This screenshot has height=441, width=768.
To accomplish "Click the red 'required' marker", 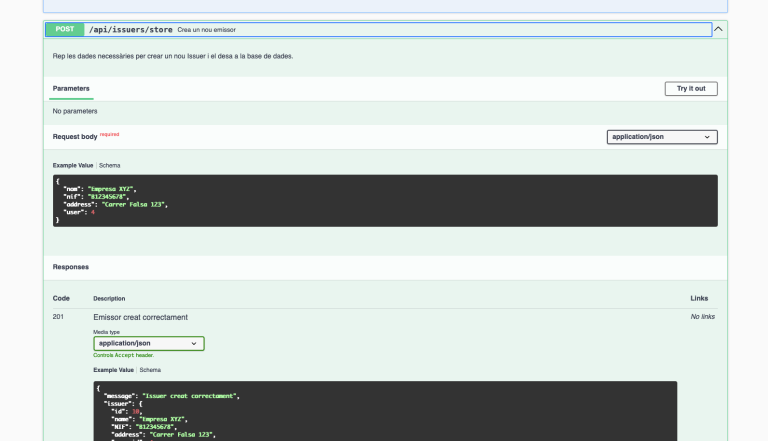I will [109, 134].
